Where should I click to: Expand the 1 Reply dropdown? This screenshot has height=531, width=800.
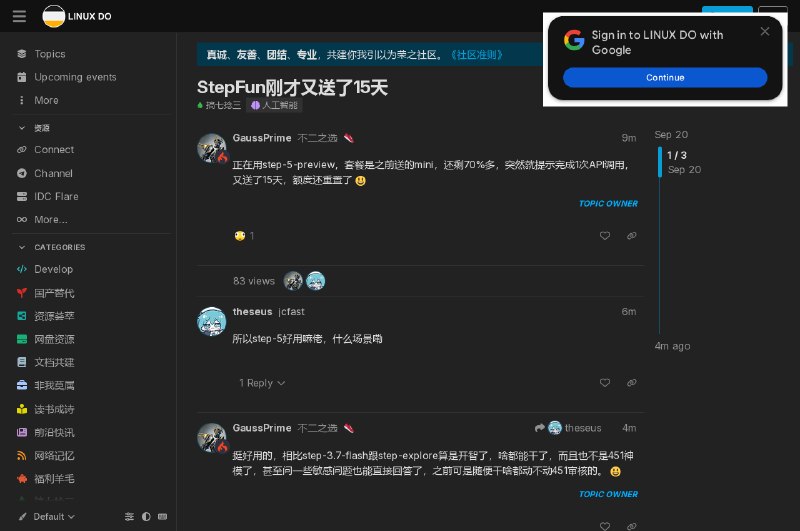(262, 383)
